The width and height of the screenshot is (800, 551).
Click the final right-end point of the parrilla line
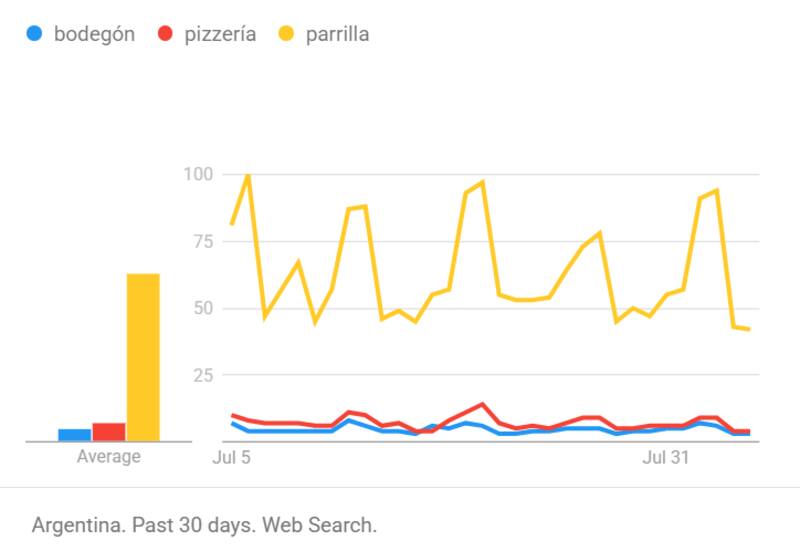click(x=749, y=329)
